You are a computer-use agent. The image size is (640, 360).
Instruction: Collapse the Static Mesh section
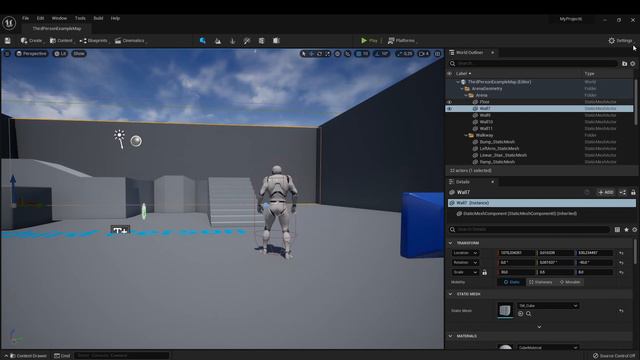[450, 294]
